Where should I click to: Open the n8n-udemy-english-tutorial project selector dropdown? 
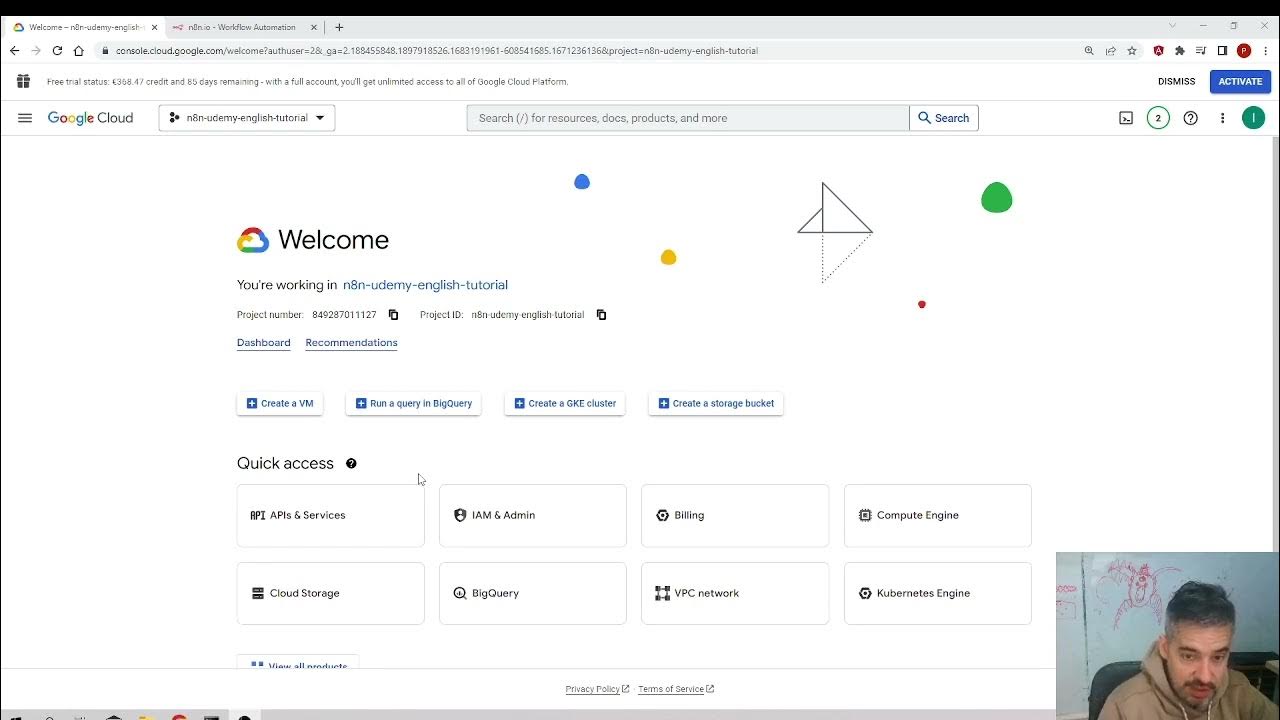coord(246,118)
